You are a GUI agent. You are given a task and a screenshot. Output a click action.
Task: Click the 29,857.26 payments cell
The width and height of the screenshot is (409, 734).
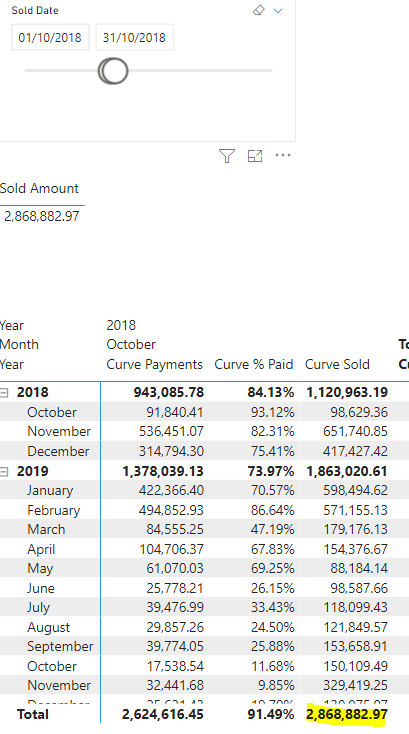click(x=174, y=627)
